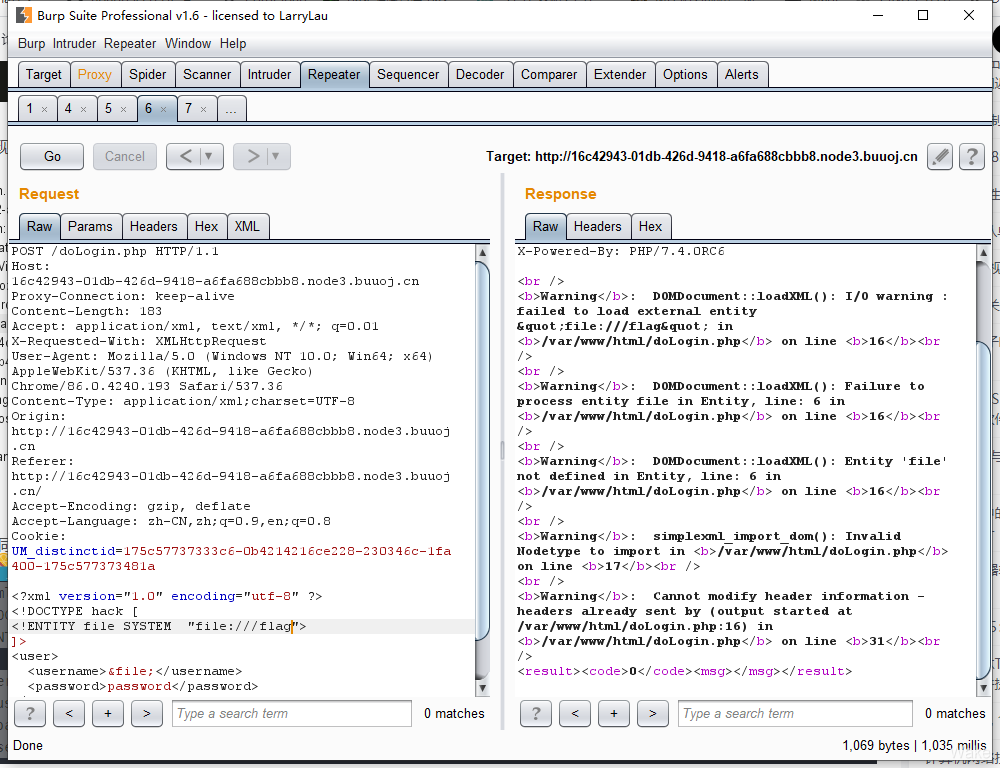Close Repeater tab 4
1000x768 pixels.
(84, 110)
